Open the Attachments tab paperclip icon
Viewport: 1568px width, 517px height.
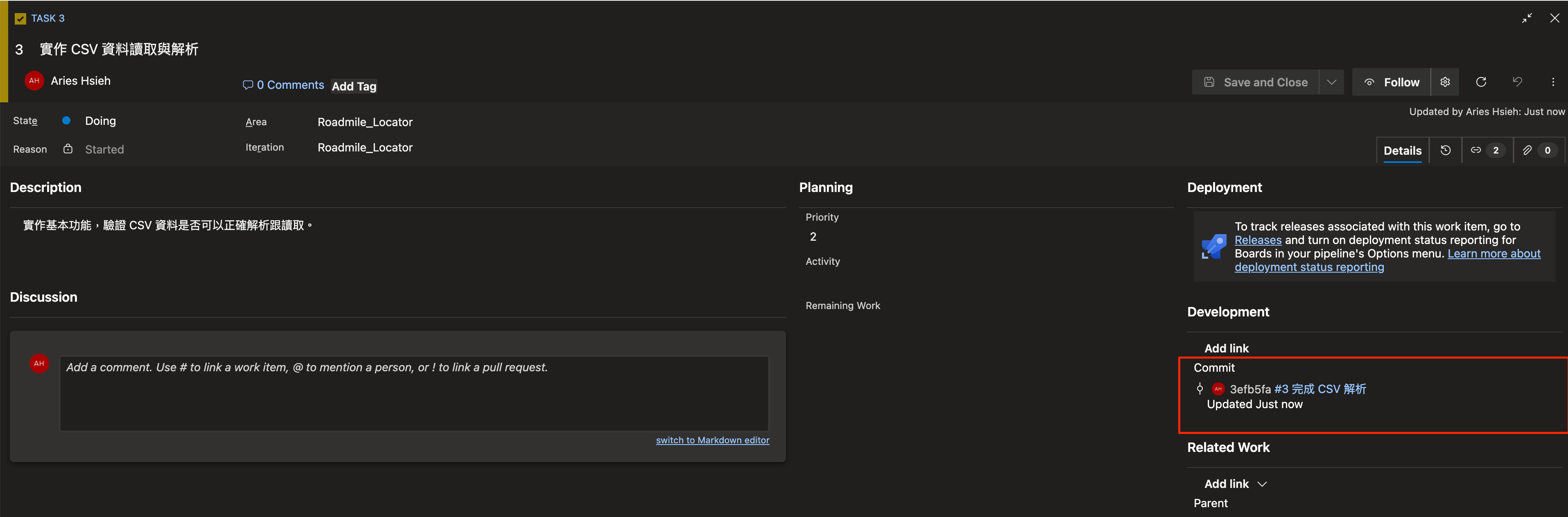(x=1538, y=150)
